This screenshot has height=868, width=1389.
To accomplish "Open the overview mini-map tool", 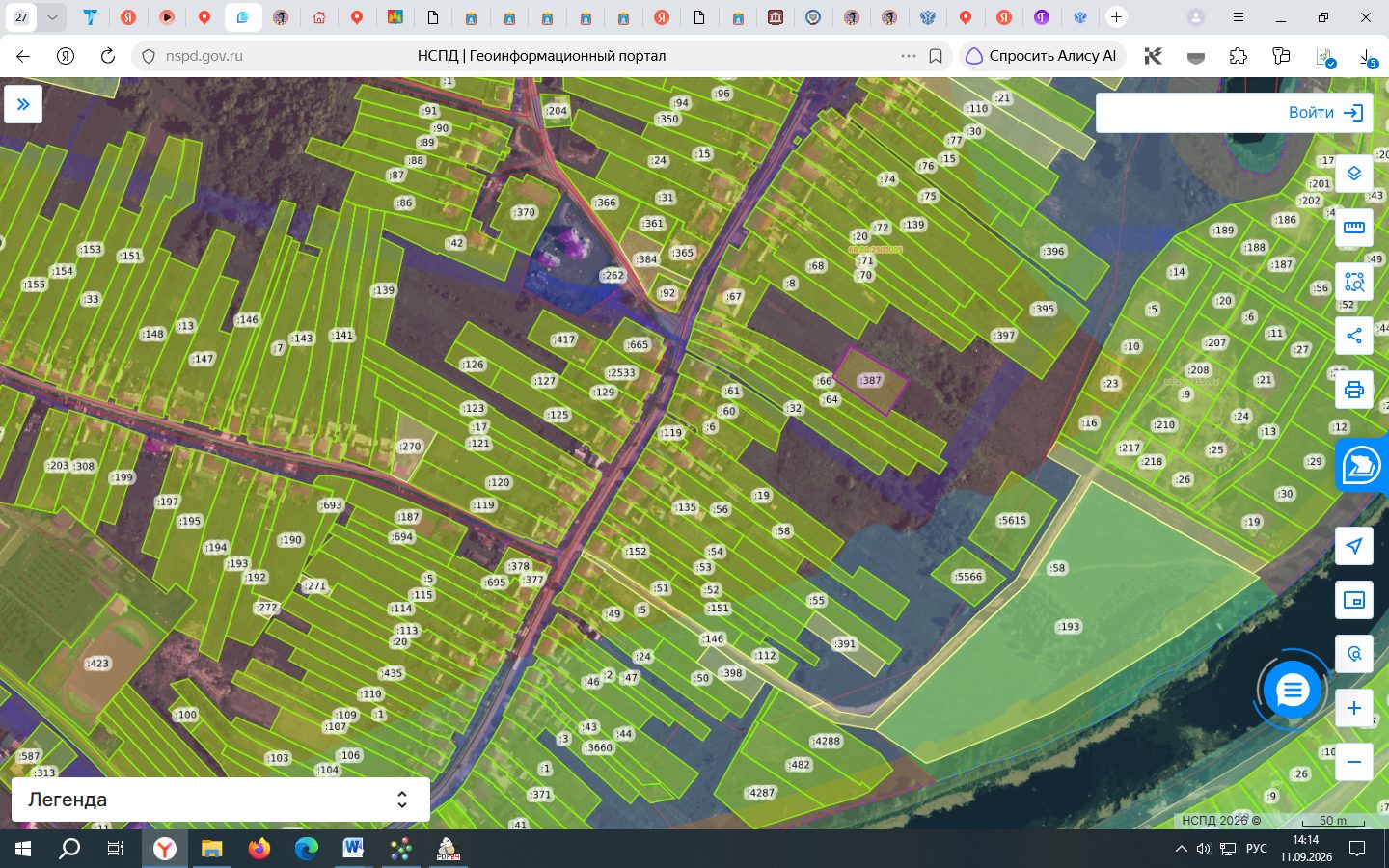I will [x=1354, y=600].
